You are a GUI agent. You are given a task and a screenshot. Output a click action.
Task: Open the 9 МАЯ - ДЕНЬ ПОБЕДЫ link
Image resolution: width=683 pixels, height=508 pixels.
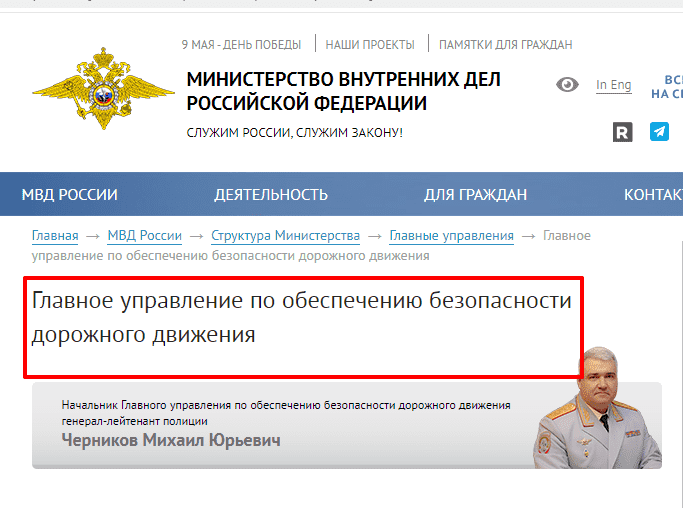coord(241,44)
